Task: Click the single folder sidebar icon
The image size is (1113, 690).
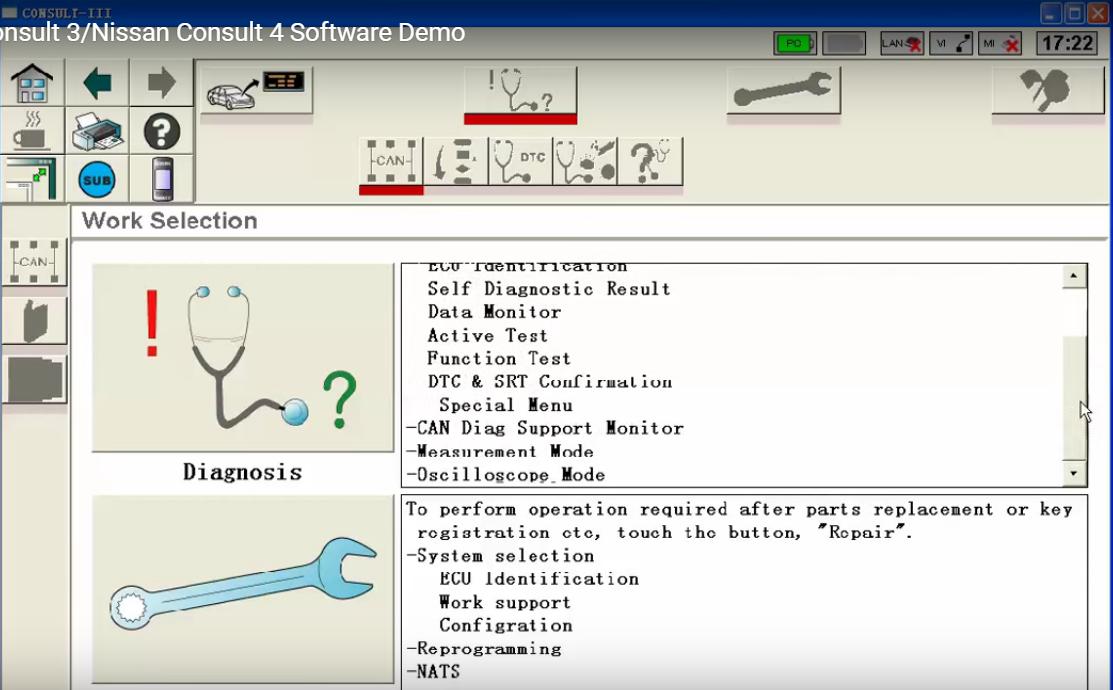Action: click(x=34, y=320)
